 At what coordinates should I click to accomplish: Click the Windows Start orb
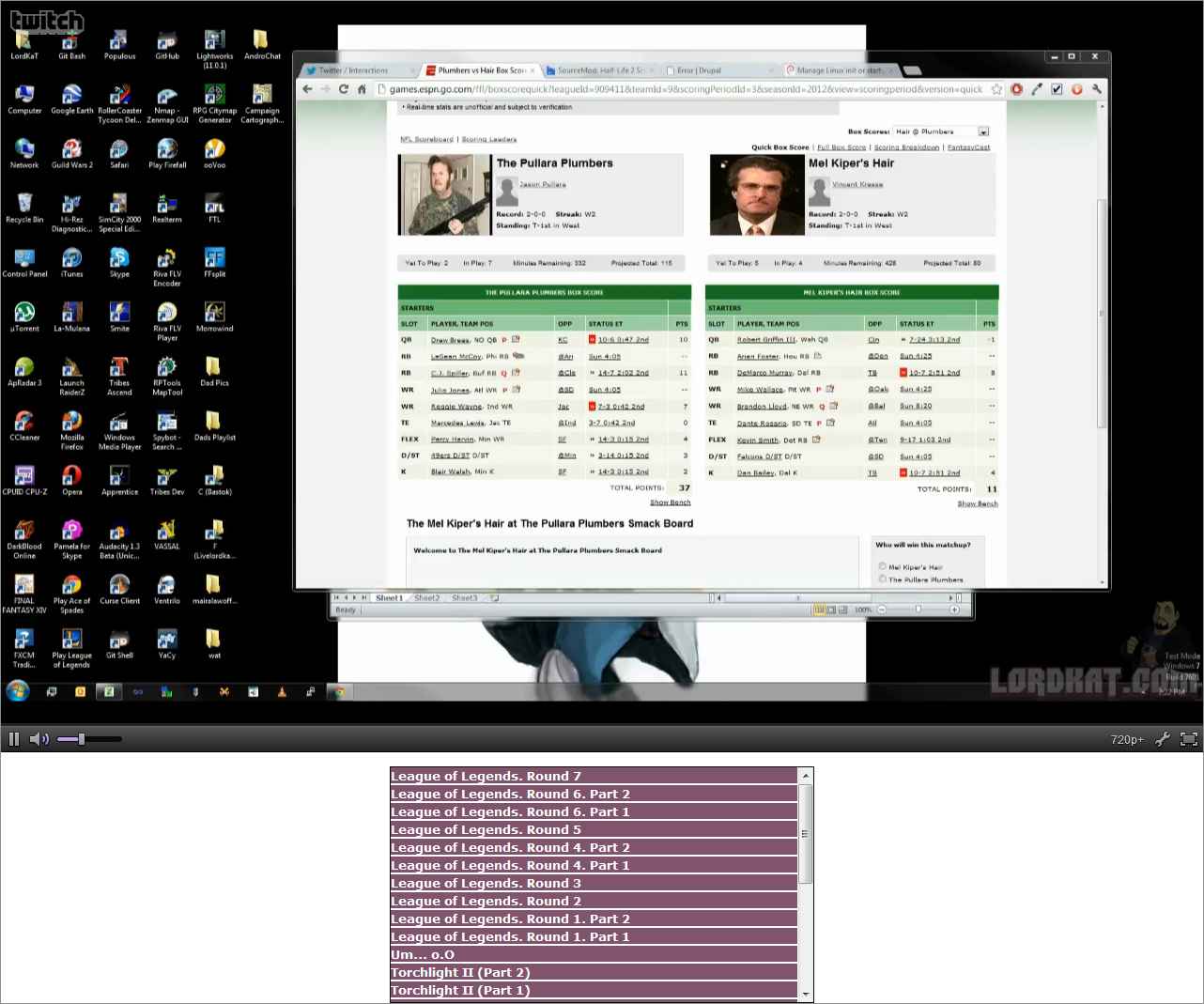pyautogui.click(x=18, y=691)
